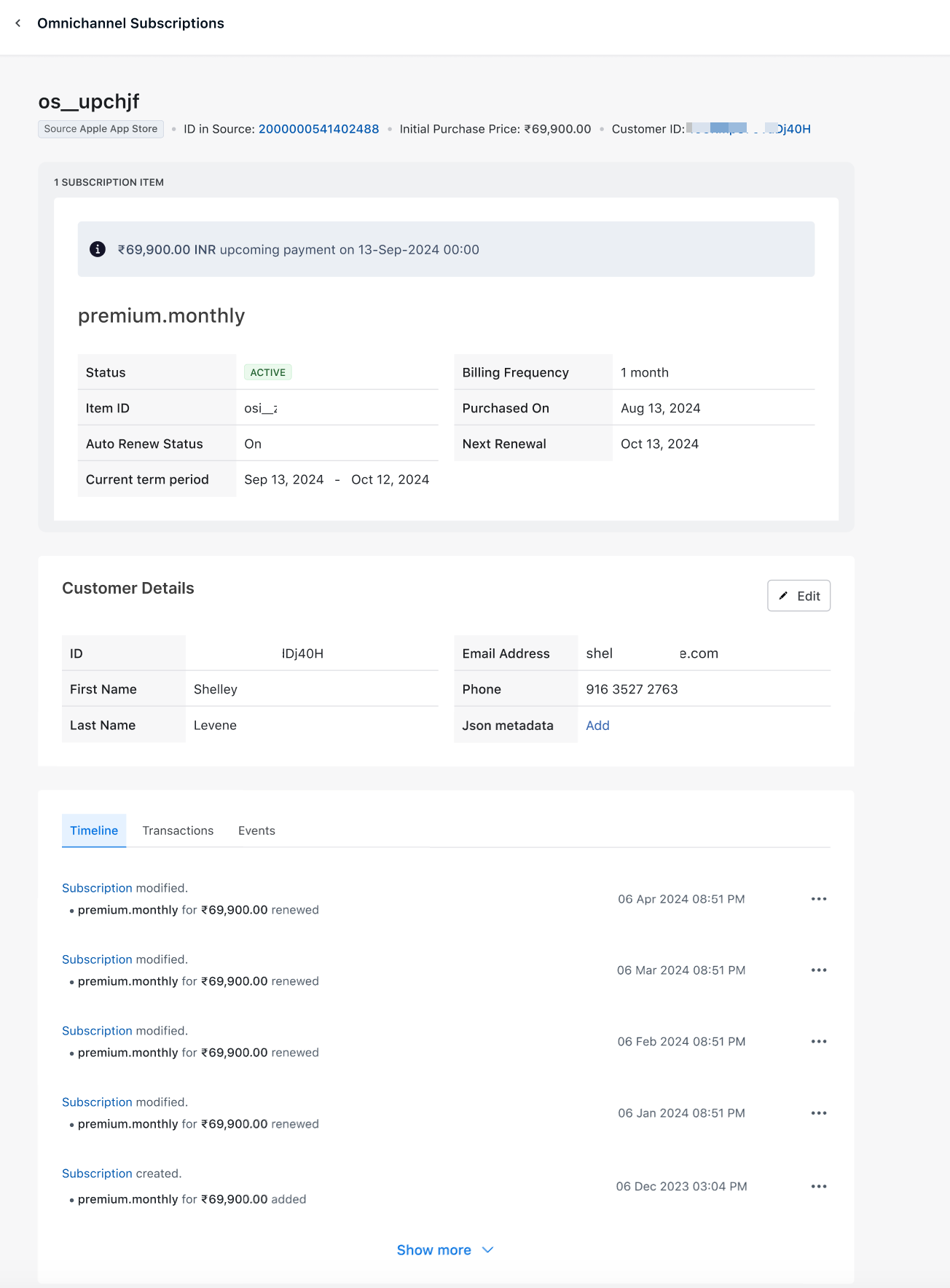Expand timeline with Show more
This screenshot has width=950, height=1288.
click(444, 1250)
